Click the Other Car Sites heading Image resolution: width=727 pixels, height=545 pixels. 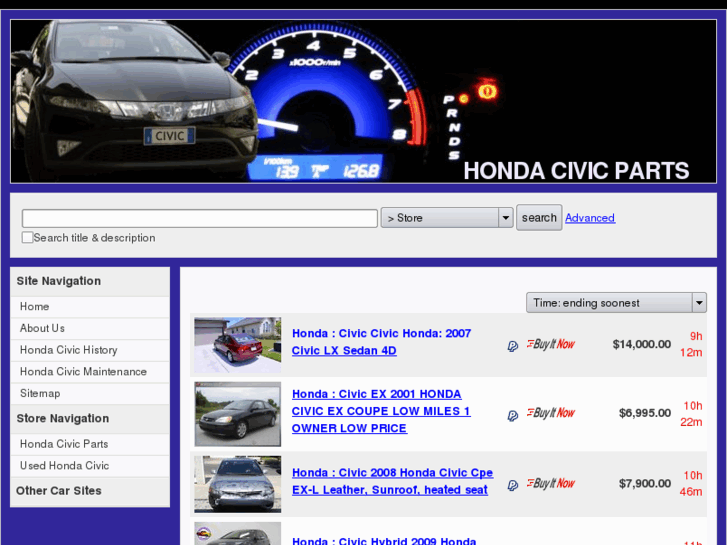point(59,491)
